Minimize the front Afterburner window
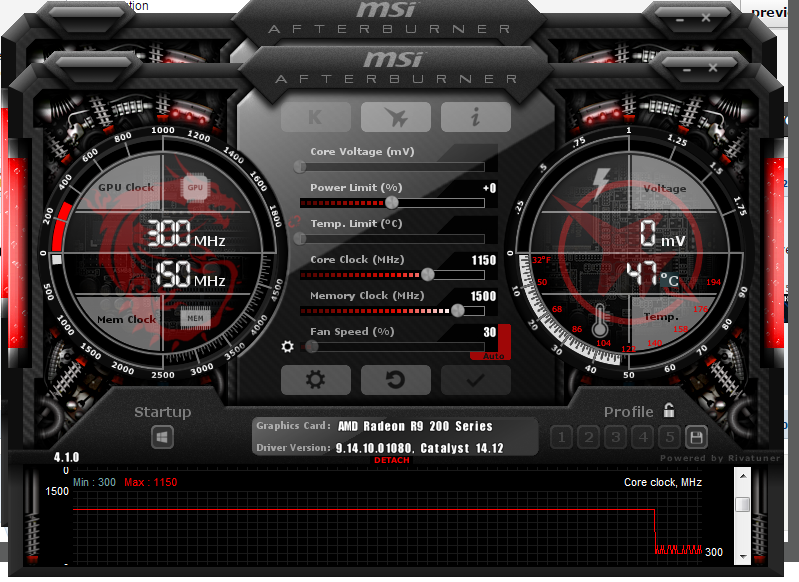 pos(686,69)
